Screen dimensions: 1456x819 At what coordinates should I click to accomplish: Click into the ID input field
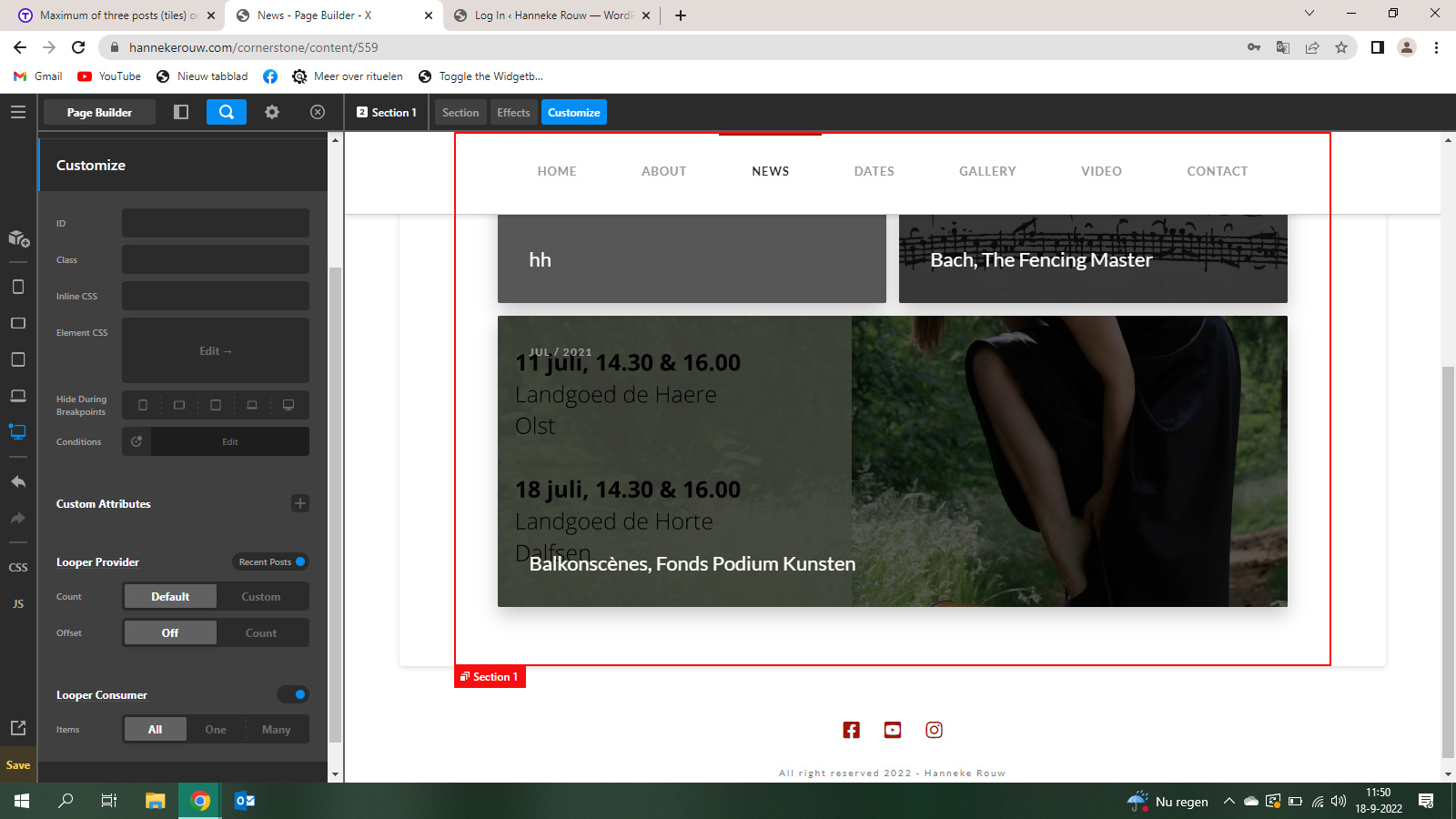pyautogui.click(x=216, y=224)
